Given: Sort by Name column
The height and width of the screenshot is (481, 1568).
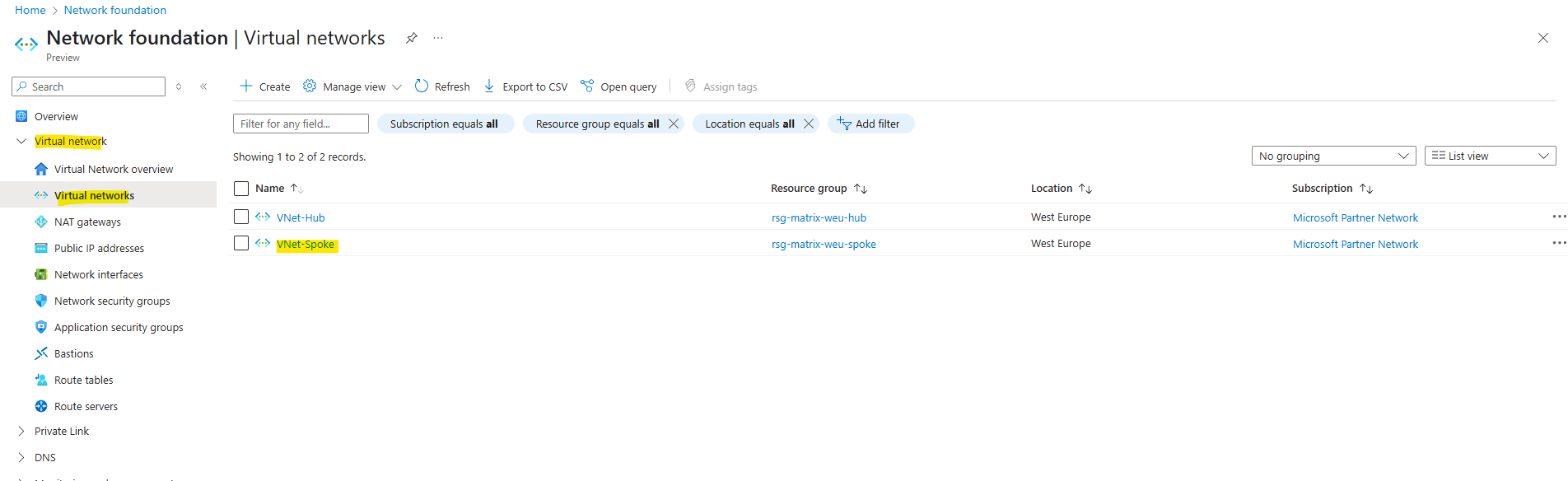Looking at the screenshot, I should click(x=279, y=189).
